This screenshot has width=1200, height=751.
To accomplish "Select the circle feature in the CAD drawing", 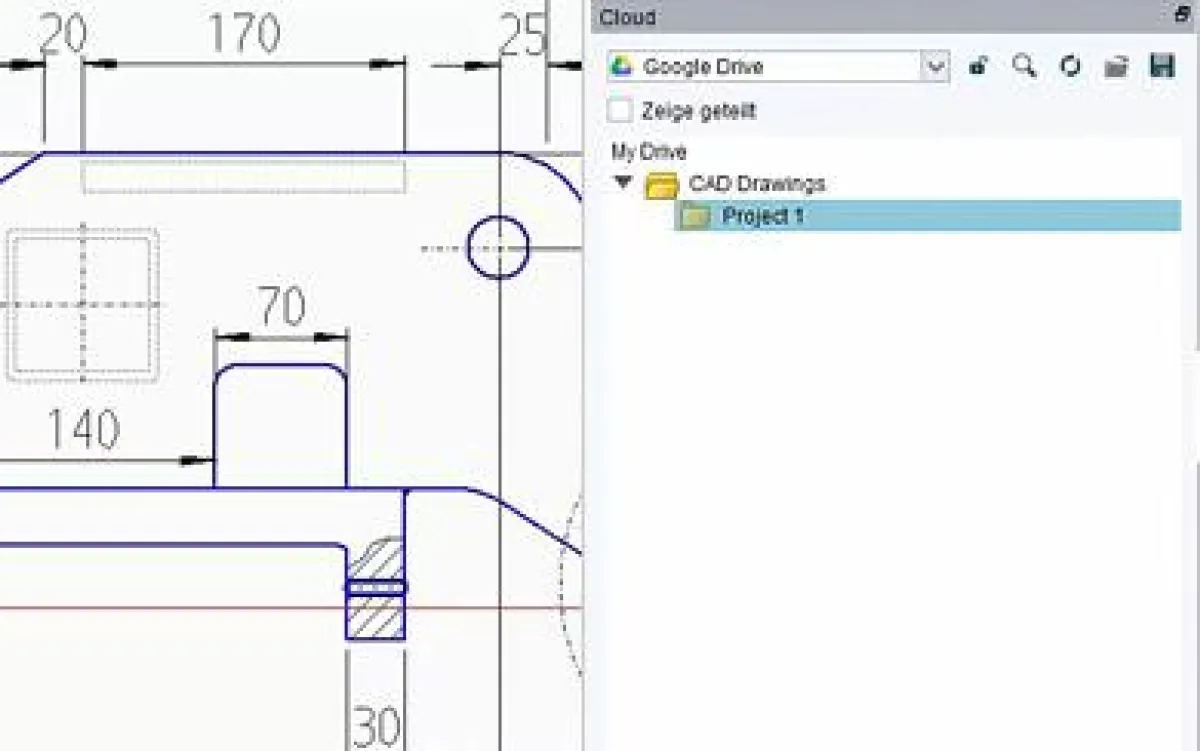I will point(497,245).
